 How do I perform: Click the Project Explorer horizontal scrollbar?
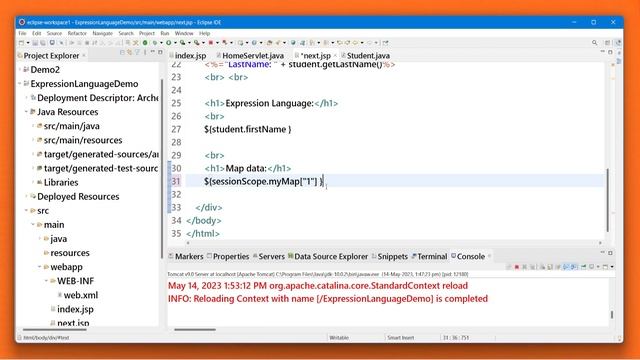coord(55,329)
